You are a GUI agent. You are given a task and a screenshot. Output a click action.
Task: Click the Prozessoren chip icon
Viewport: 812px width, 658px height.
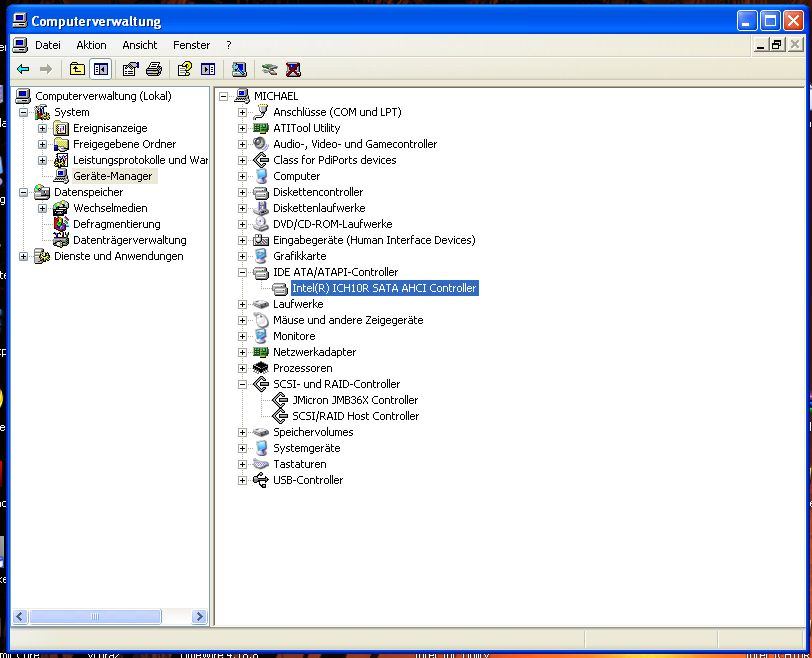[x=260, y=368]
